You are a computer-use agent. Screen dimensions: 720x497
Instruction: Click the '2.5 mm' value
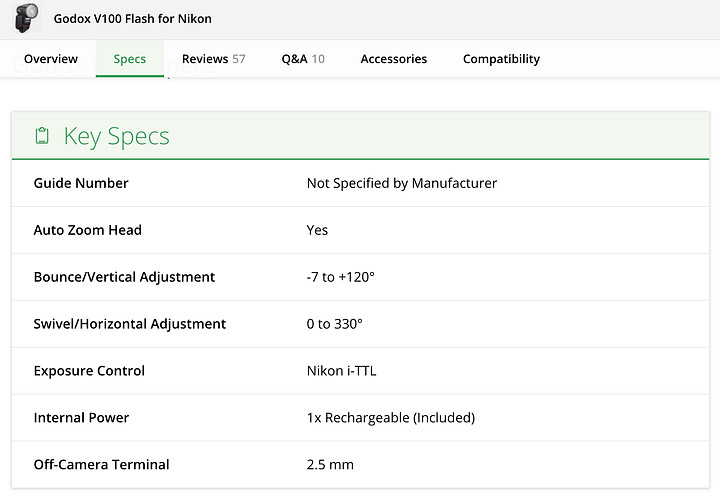pyautogui.click(x=330, y=464)
